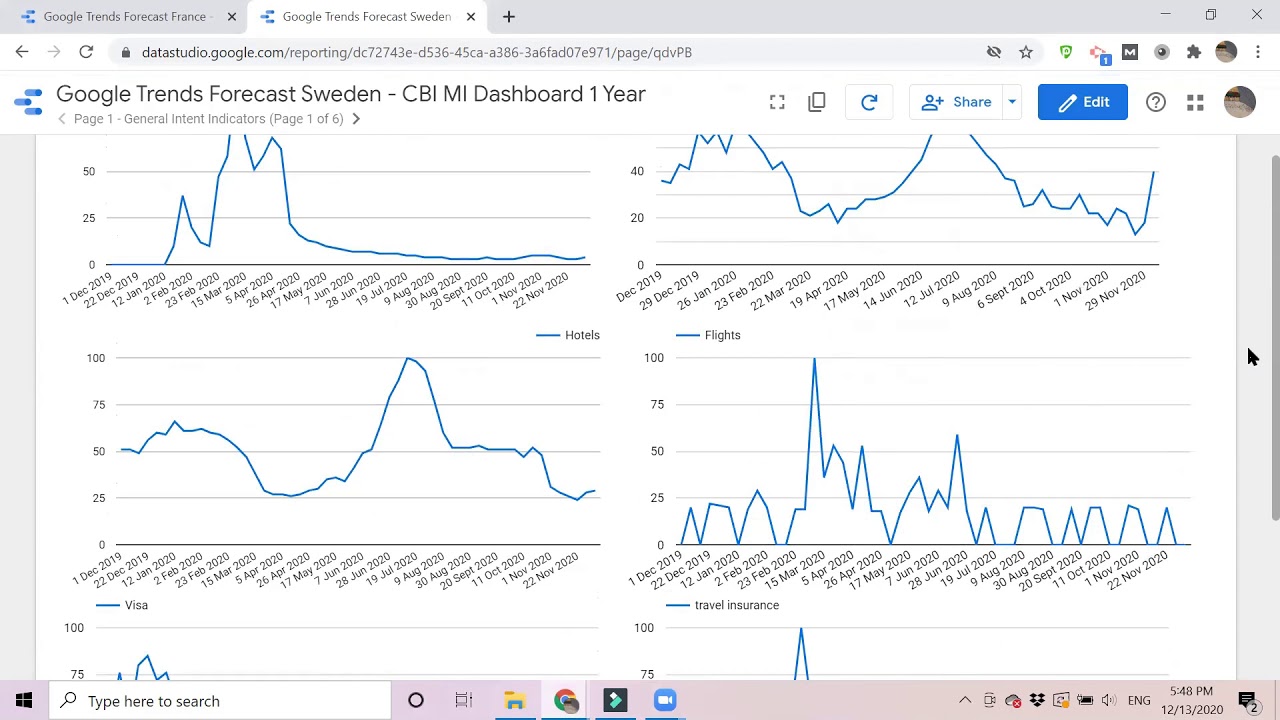
Task: Click the Meet Now camera tray icon
Action: coord(989,701)
